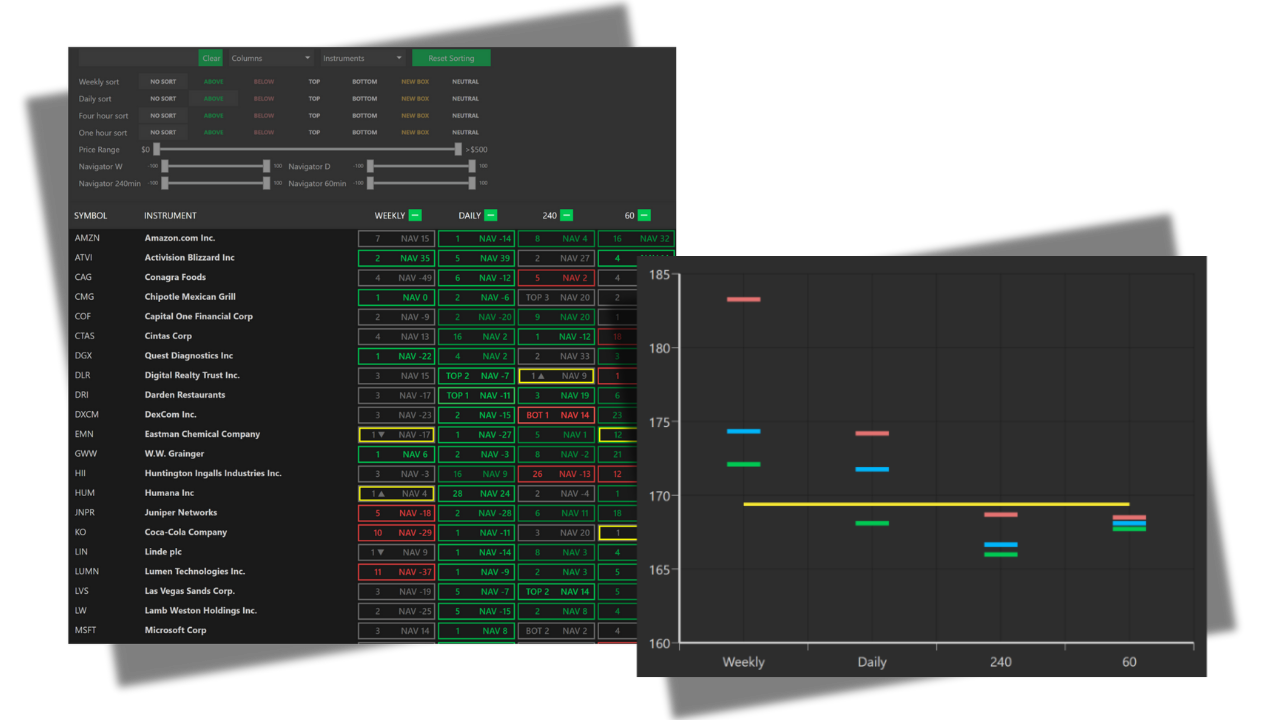
Task: Open the Instruments dropdown
Action: tap(362, 58)
